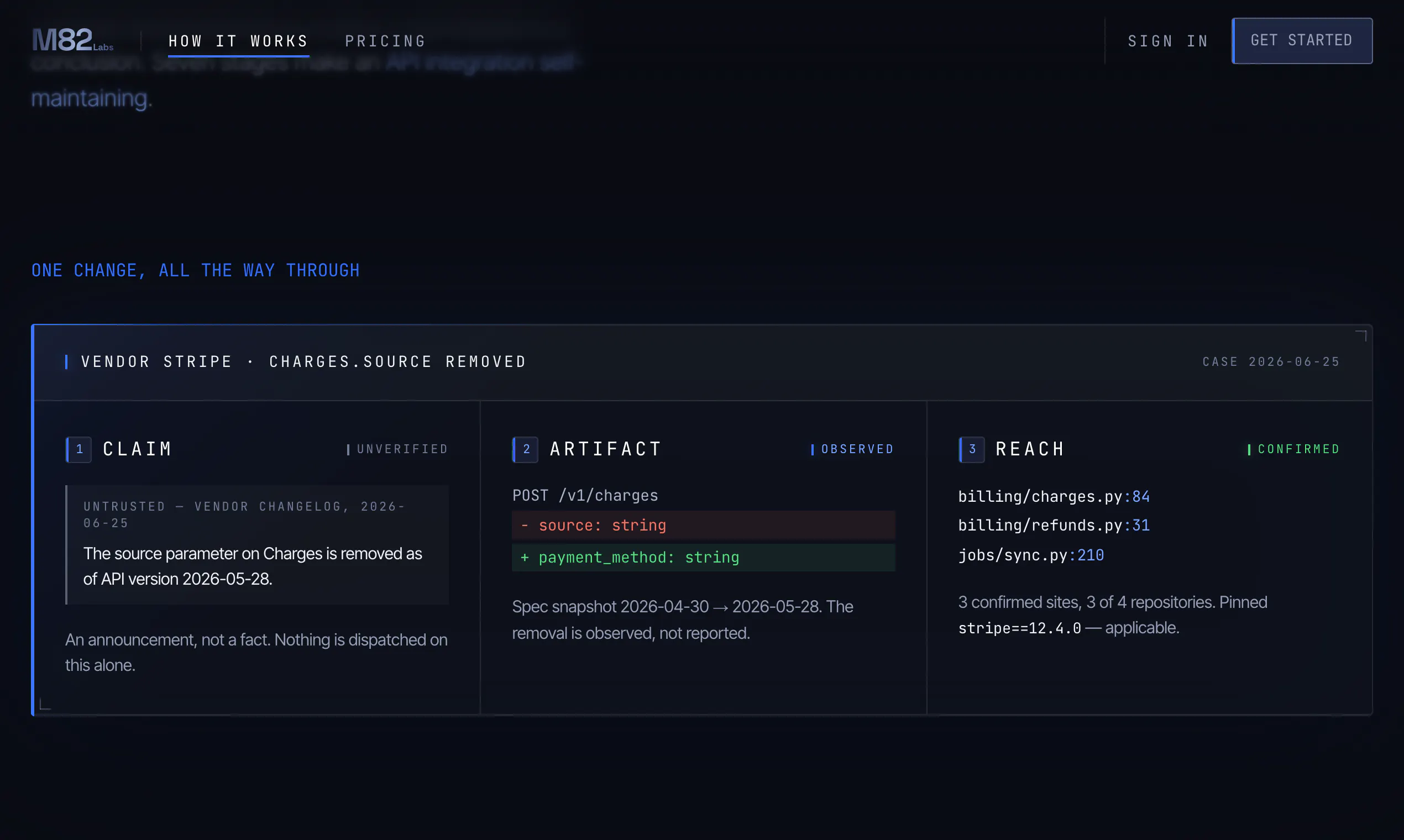Click the M82 Labs logo
The width and height of the screenshot is (1404, 840).
(72, 40)
